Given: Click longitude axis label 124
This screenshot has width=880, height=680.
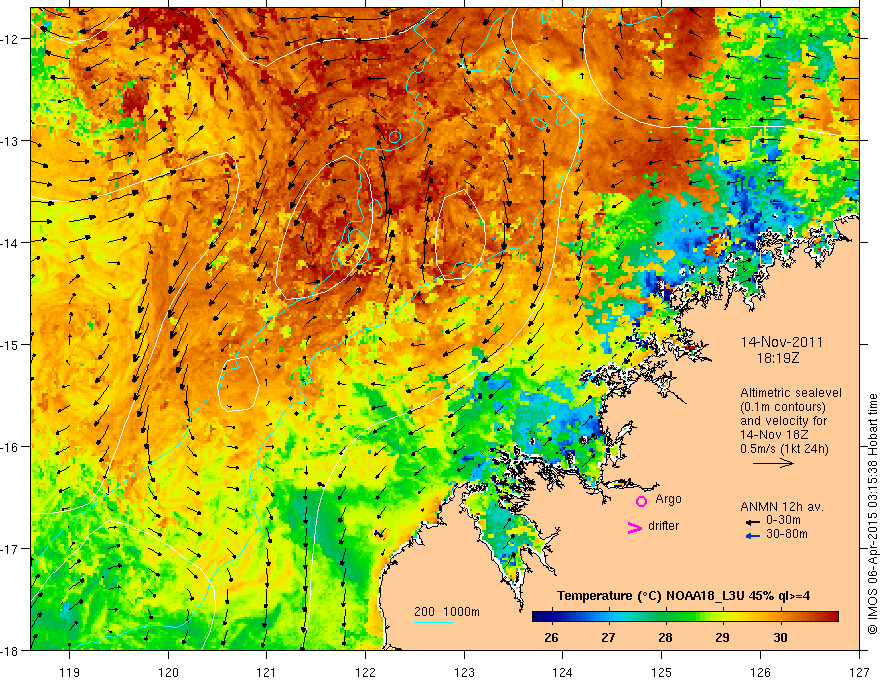Looking at the screenshot, I should tap(563, 672).
